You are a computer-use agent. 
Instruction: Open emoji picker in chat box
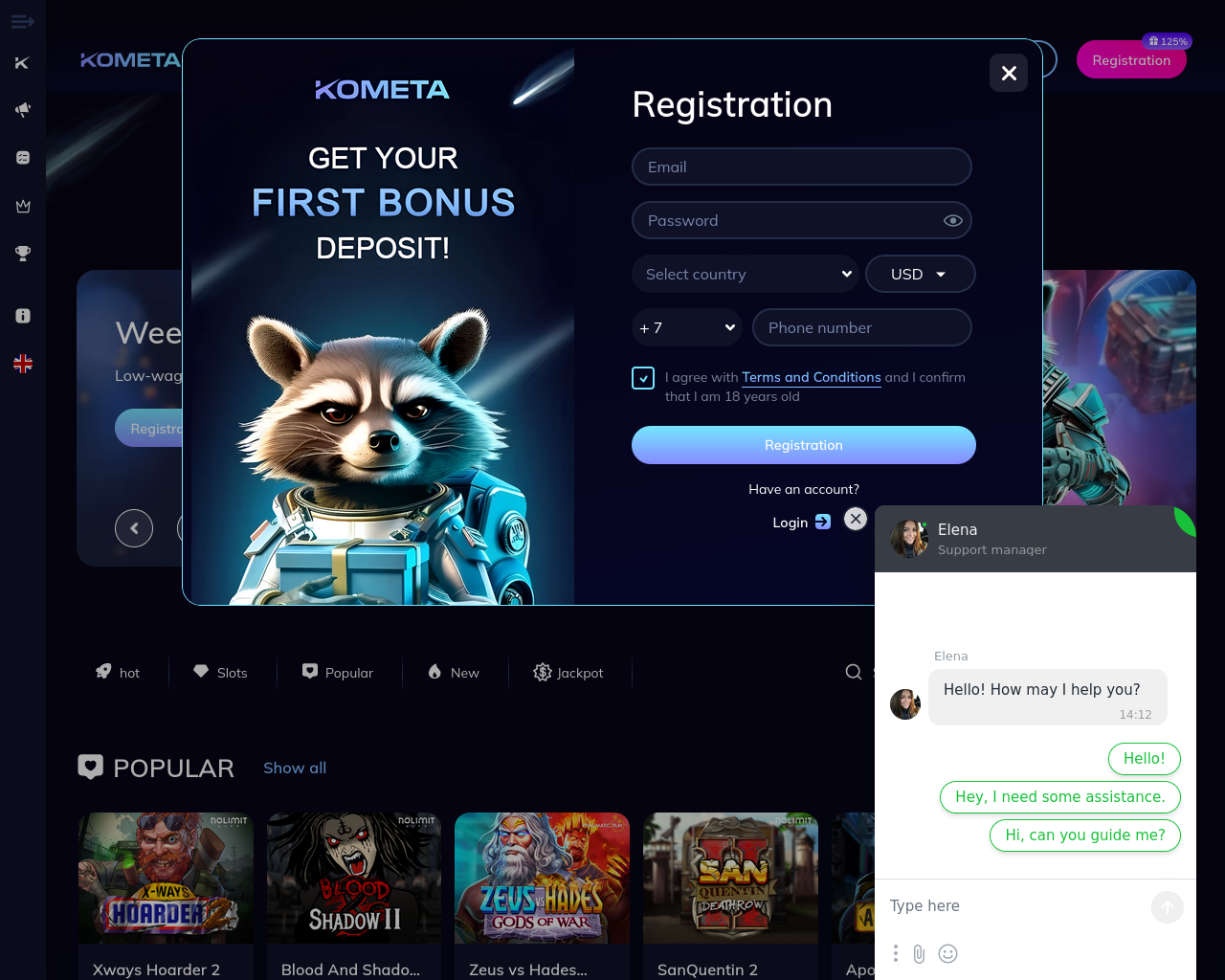947,953
